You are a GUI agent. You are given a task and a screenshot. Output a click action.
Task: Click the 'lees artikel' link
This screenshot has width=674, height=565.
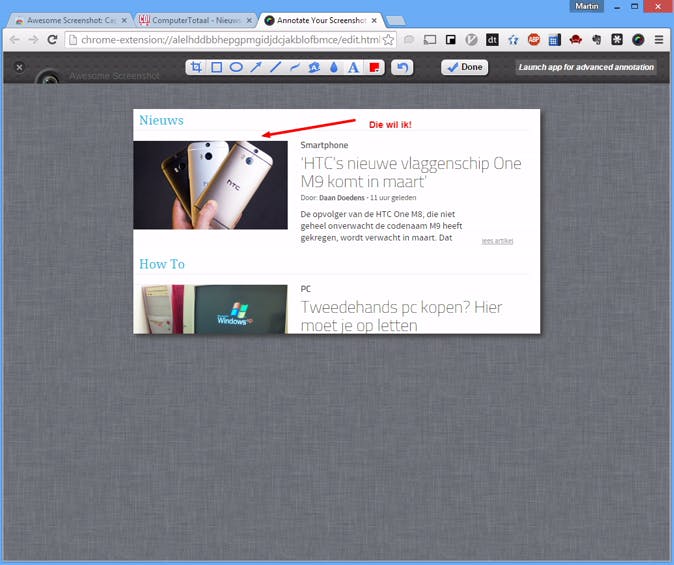497,241
